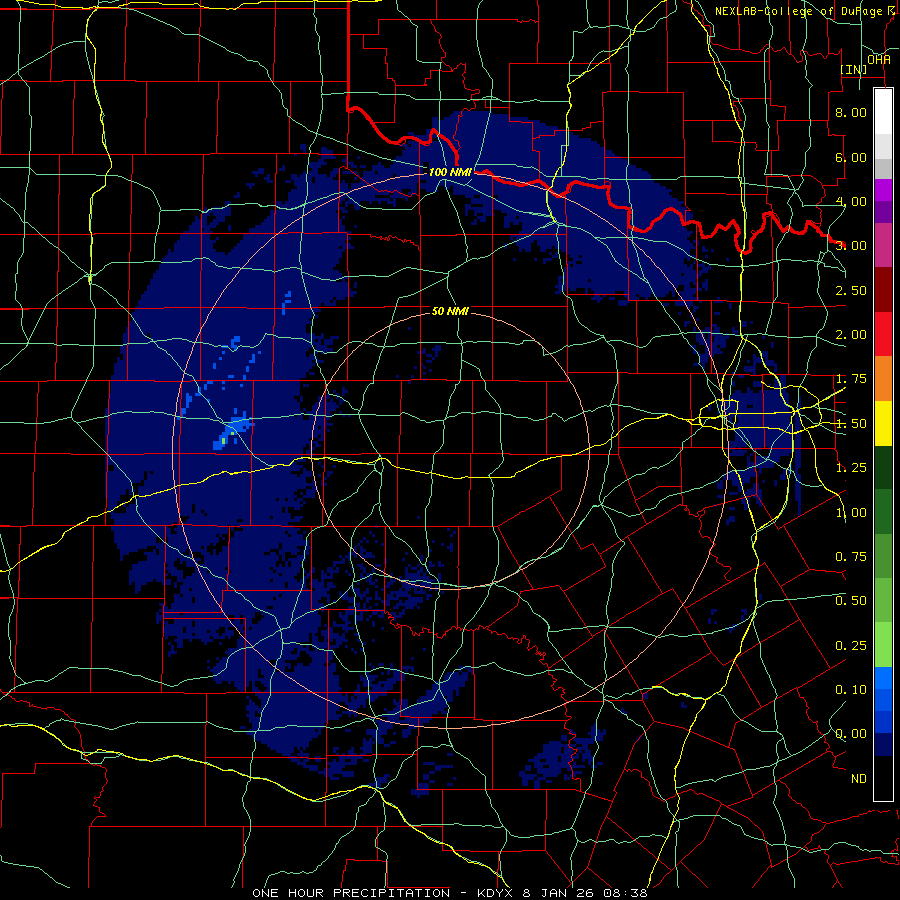Click the 3.00 legend value

coord(851,246)
